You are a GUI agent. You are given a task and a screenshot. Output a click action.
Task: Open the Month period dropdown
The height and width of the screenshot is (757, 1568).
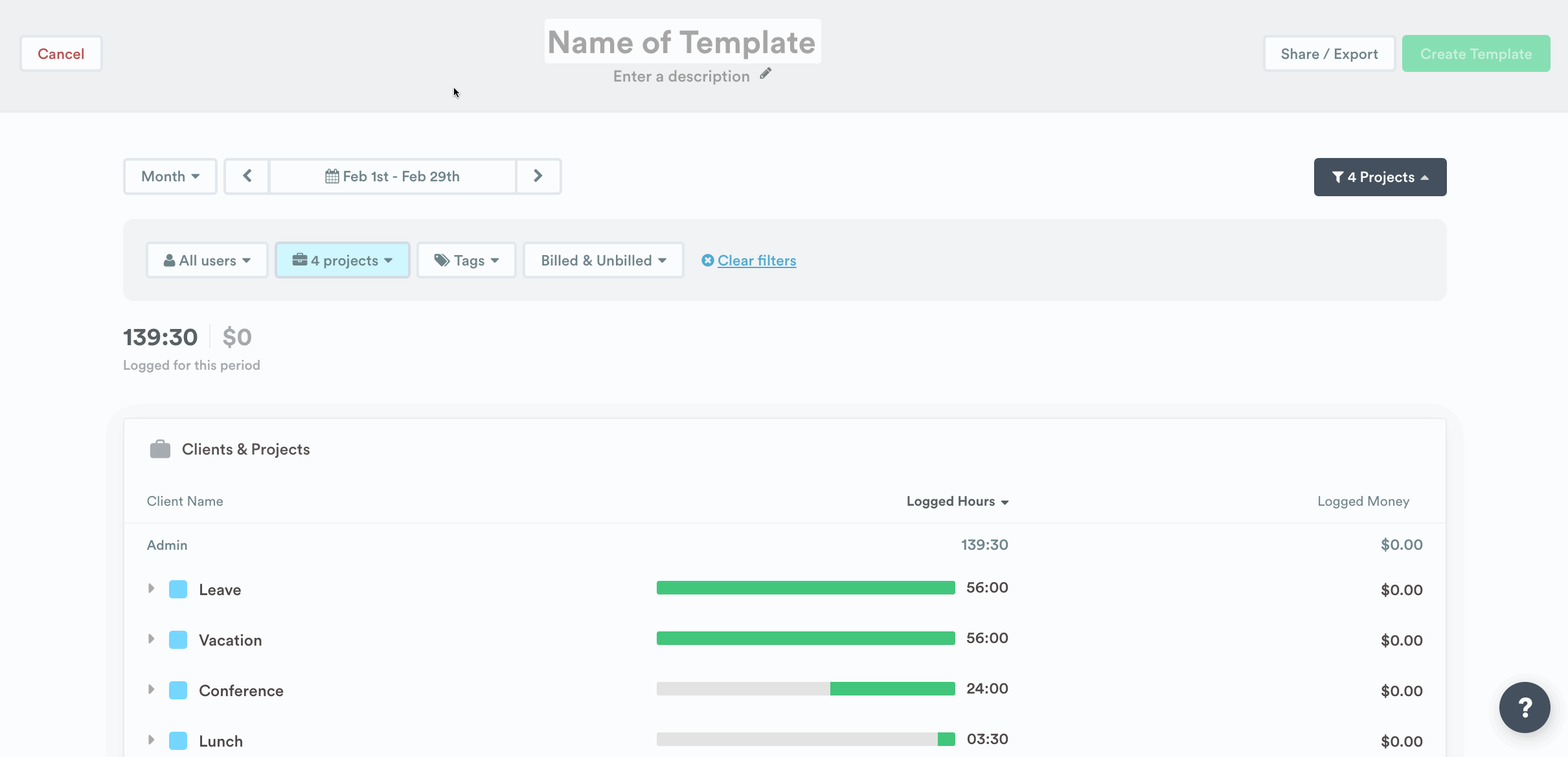170,176
